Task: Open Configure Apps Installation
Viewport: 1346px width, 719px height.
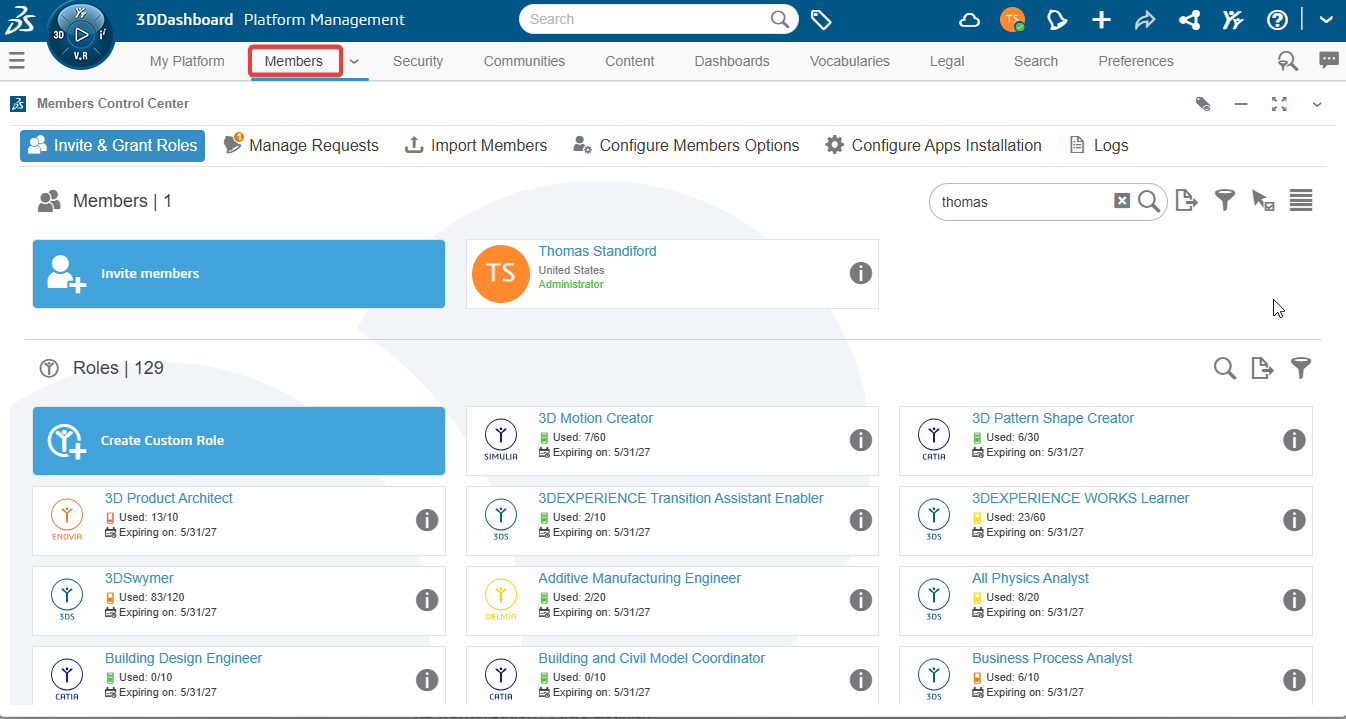Action: coord(933,145)
